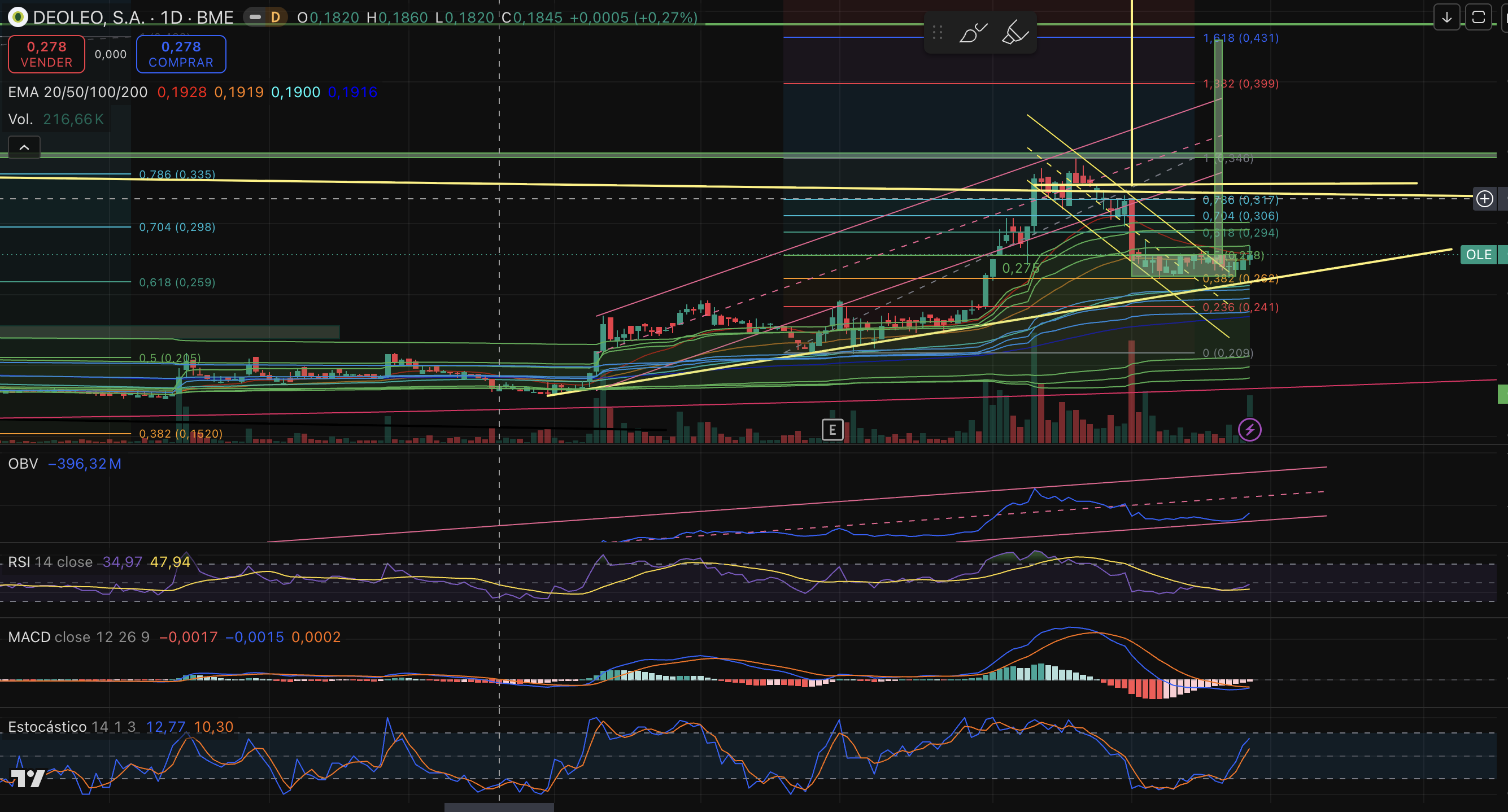Click the volume value 216,66 K
Screen dimensions: 1508x812
pyautogui.click(x=73, y=120)
